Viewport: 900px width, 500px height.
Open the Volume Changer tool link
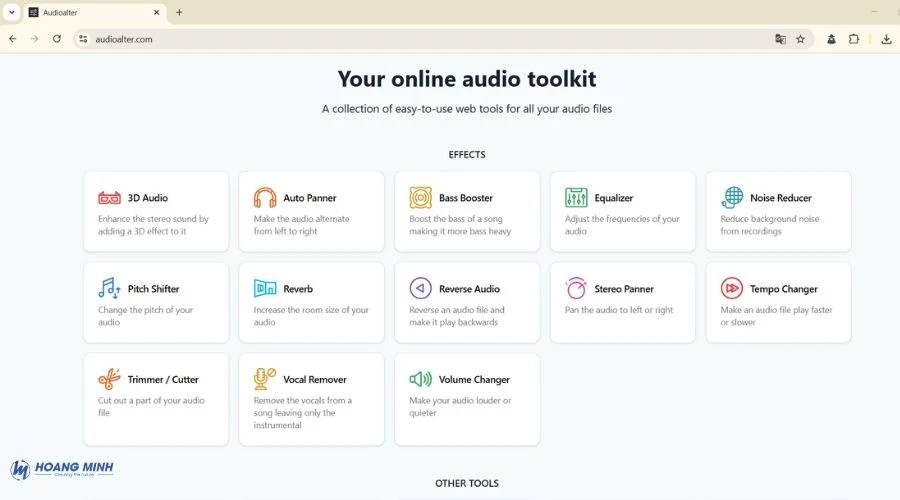pyautogui.click(x=467, y=400)
